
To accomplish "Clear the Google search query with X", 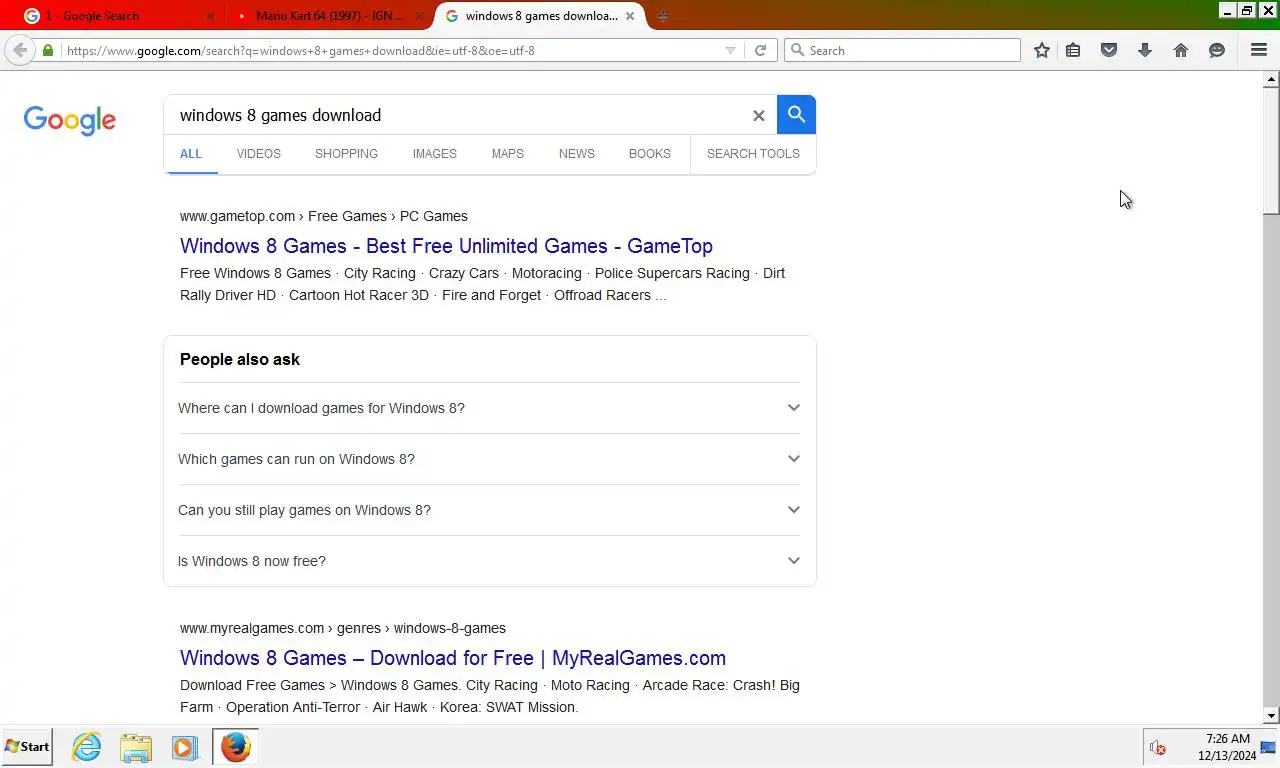I will tap(758, 116).
